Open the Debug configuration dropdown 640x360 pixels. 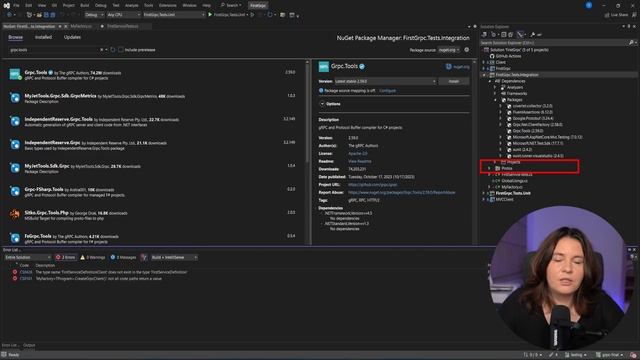(x=94, y=15)
